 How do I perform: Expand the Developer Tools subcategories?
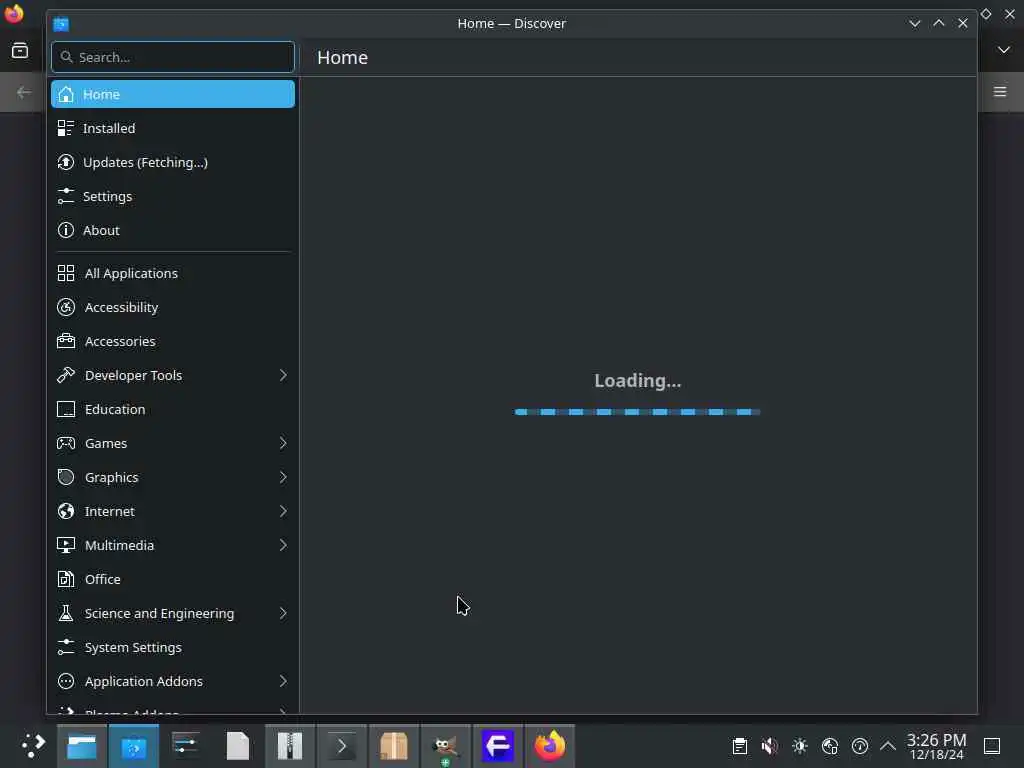click(x=283, y=375)
